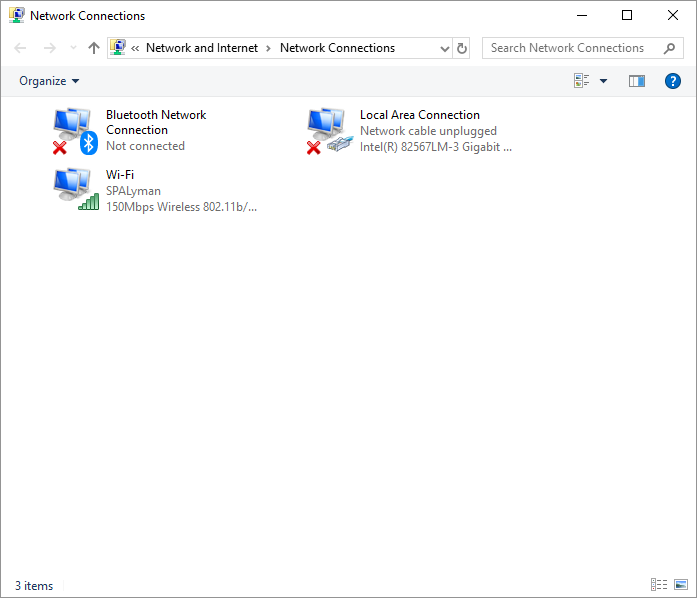
Task: Select the Local Area Connection adapter icon
Action: [330, 131]
